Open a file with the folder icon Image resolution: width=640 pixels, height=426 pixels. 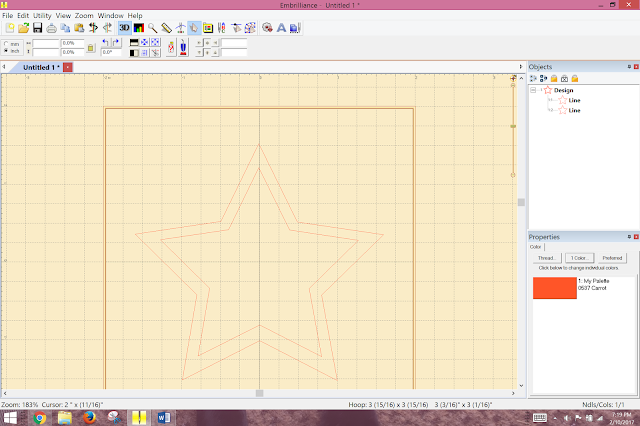(24, 28)
